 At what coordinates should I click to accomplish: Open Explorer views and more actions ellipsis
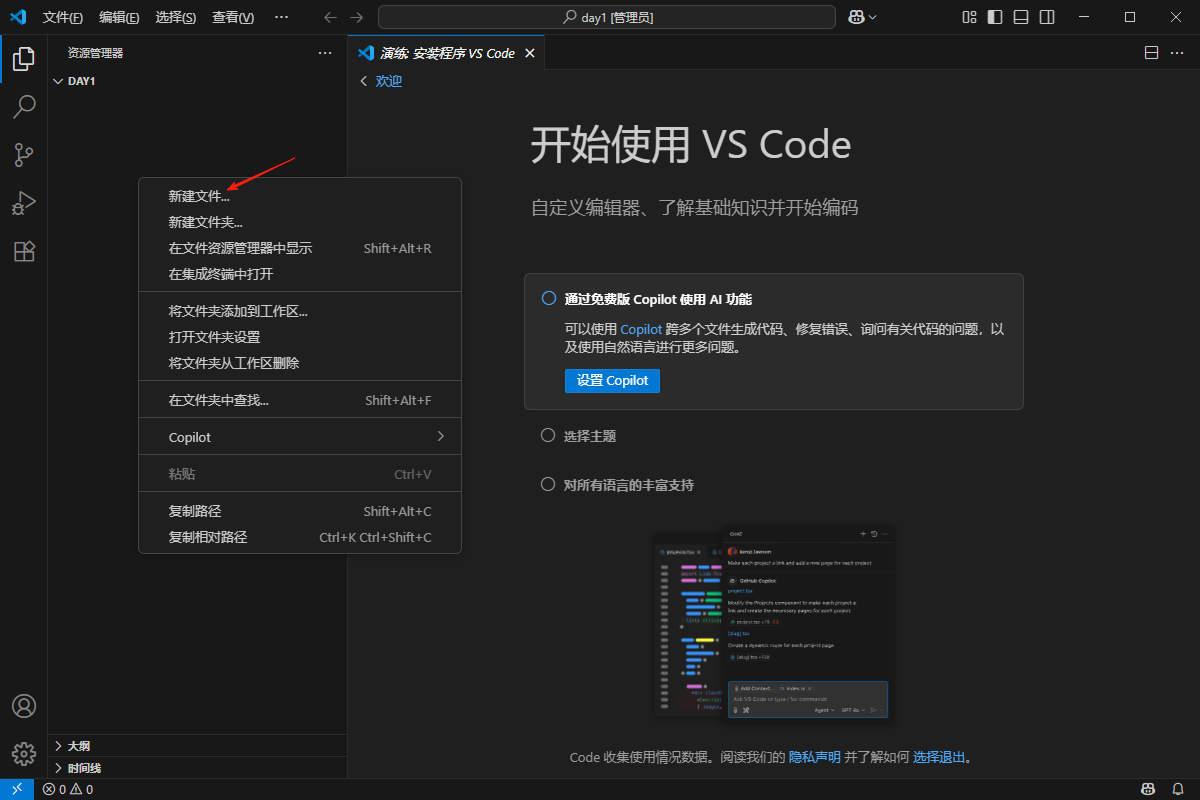(324, 53)
